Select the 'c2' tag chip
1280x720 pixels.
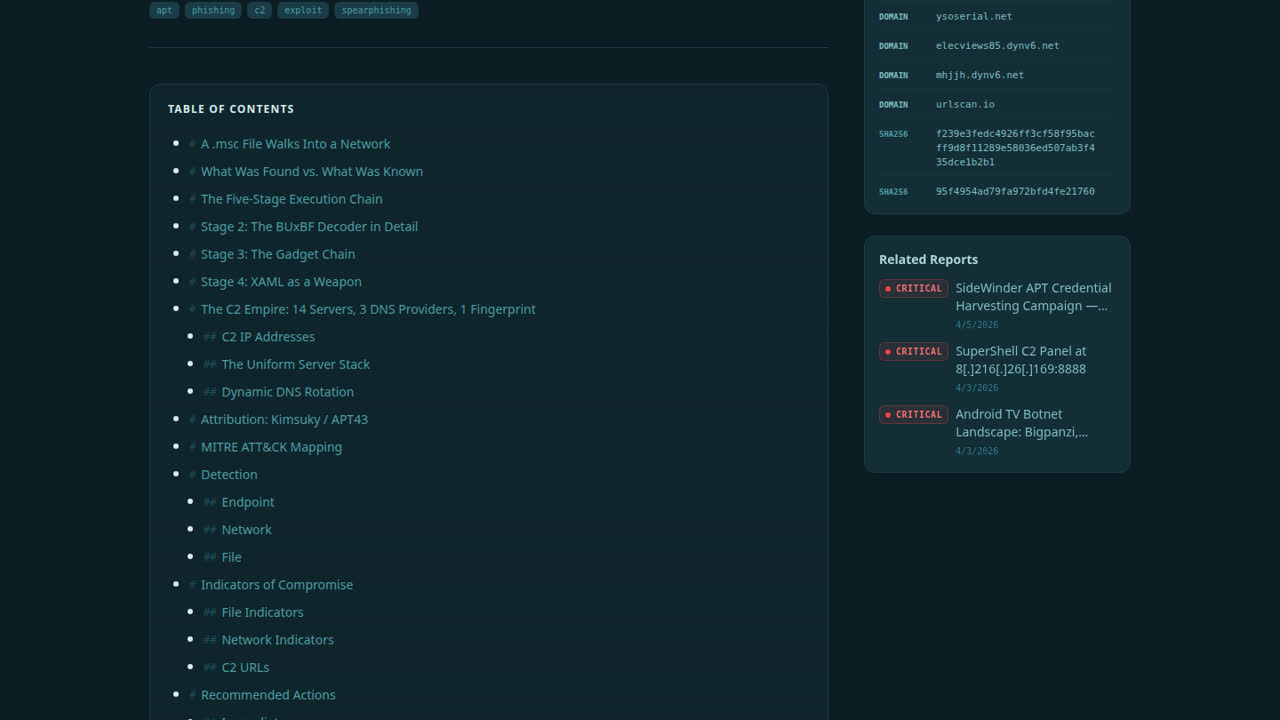260,10
